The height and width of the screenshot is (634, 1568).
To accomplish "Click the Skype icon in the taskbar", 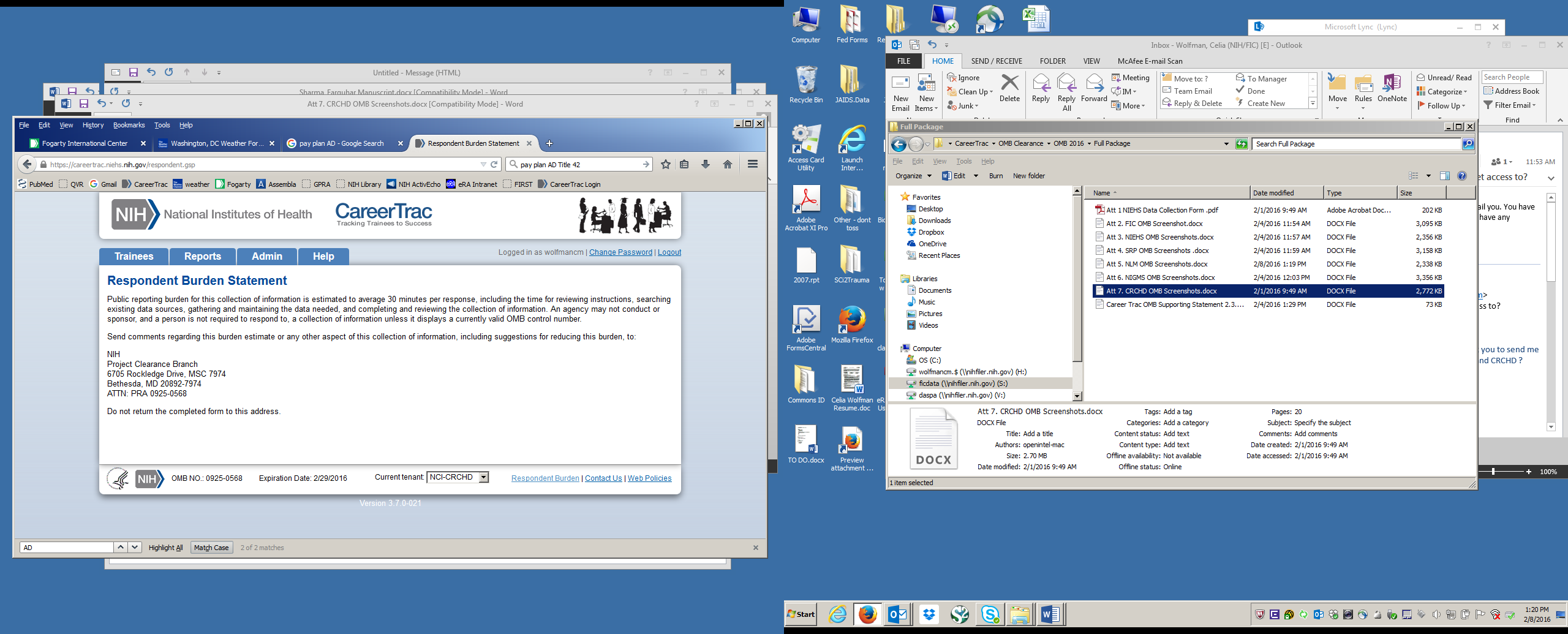I will pos(990,614).
